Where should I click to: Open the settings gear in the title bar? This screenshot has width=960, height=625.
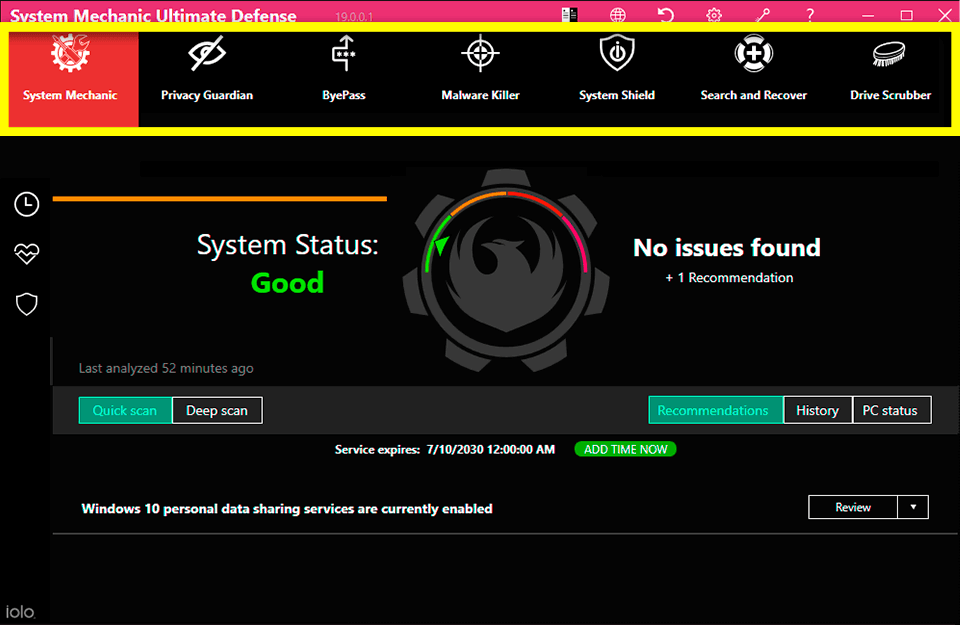pos(714,15)
